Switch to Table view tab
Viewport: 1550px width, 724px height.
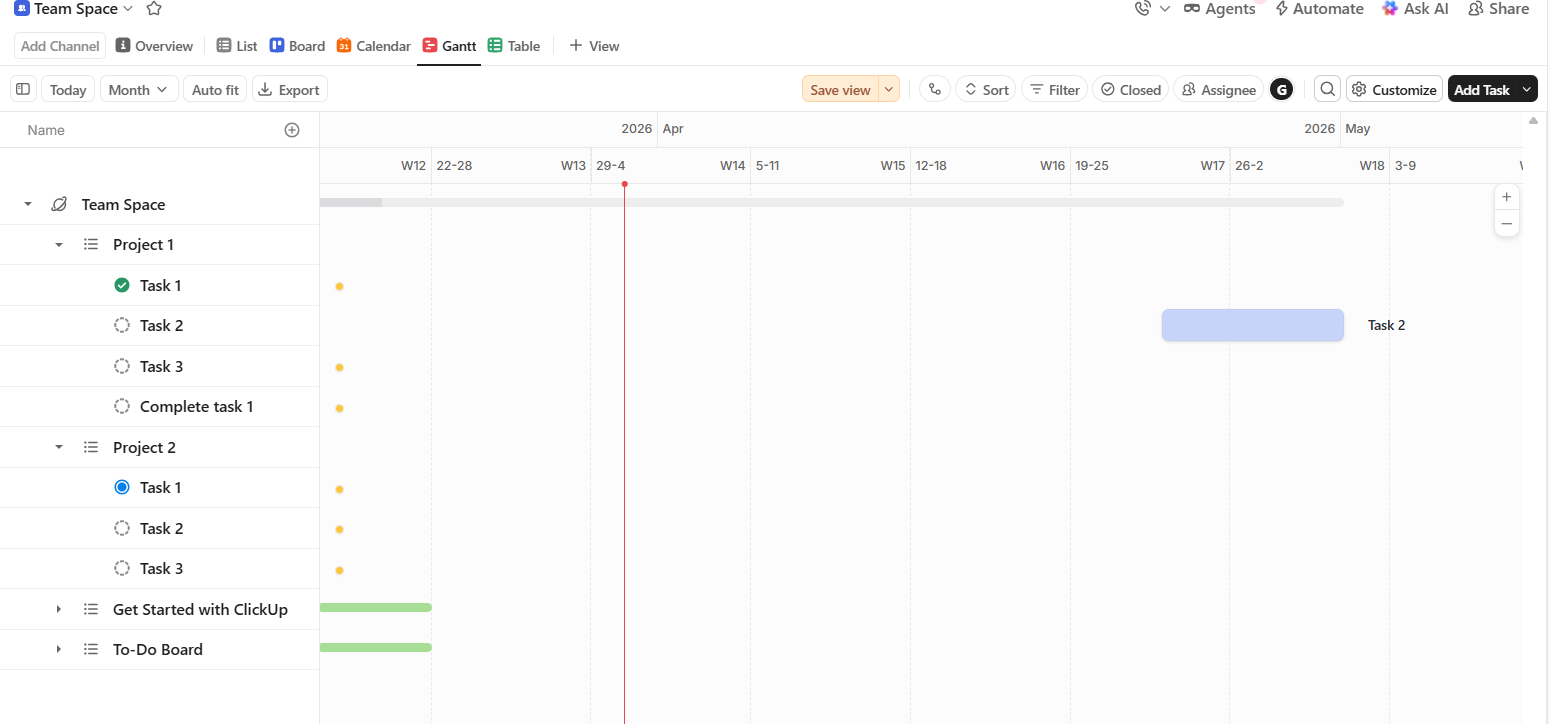(514, 46)
